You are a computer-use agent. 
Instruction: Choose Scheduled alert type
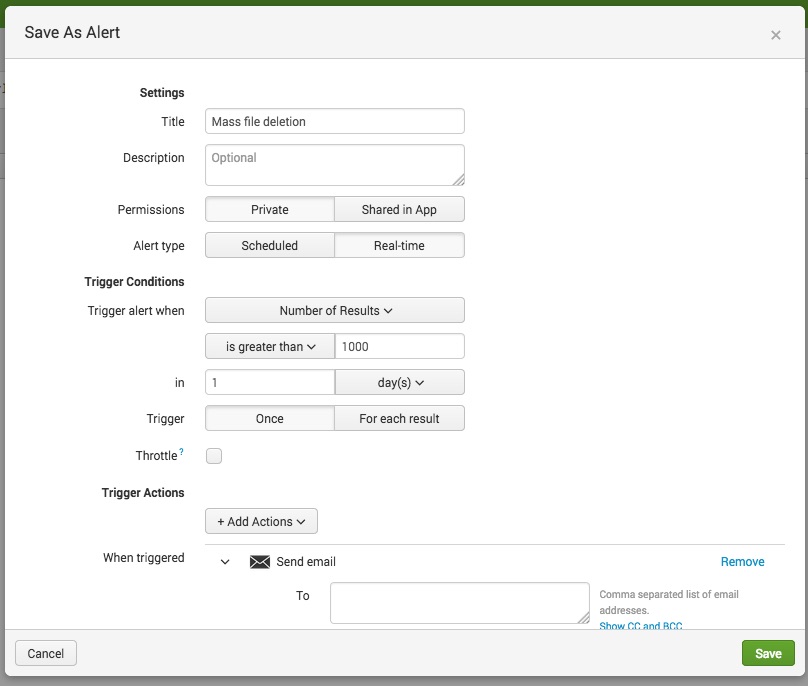point(269,245)
